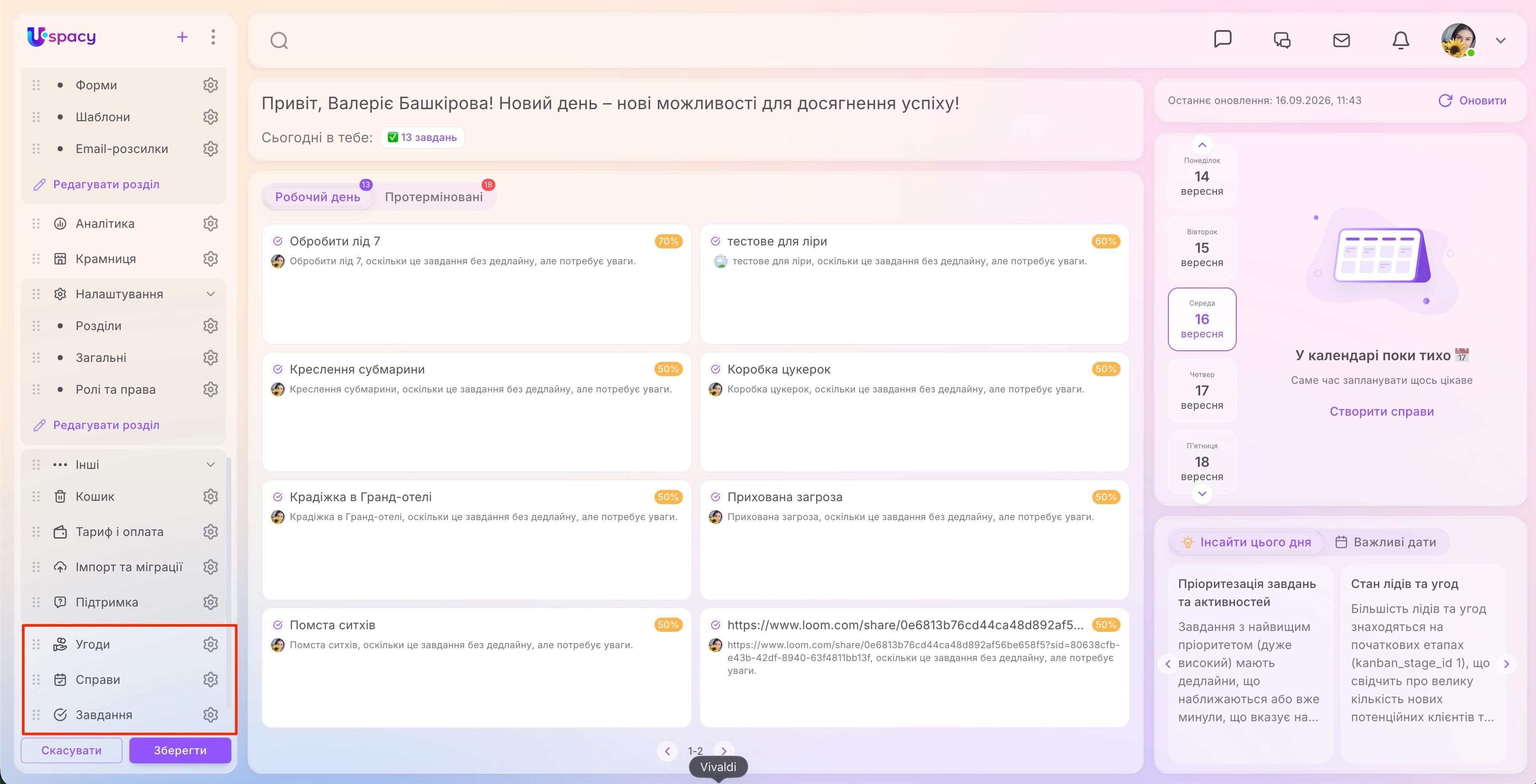Screen dimensions: 1536x784
Task: Click the search magnifier icon
Action: pyautogui.click(x=279, y=40)
